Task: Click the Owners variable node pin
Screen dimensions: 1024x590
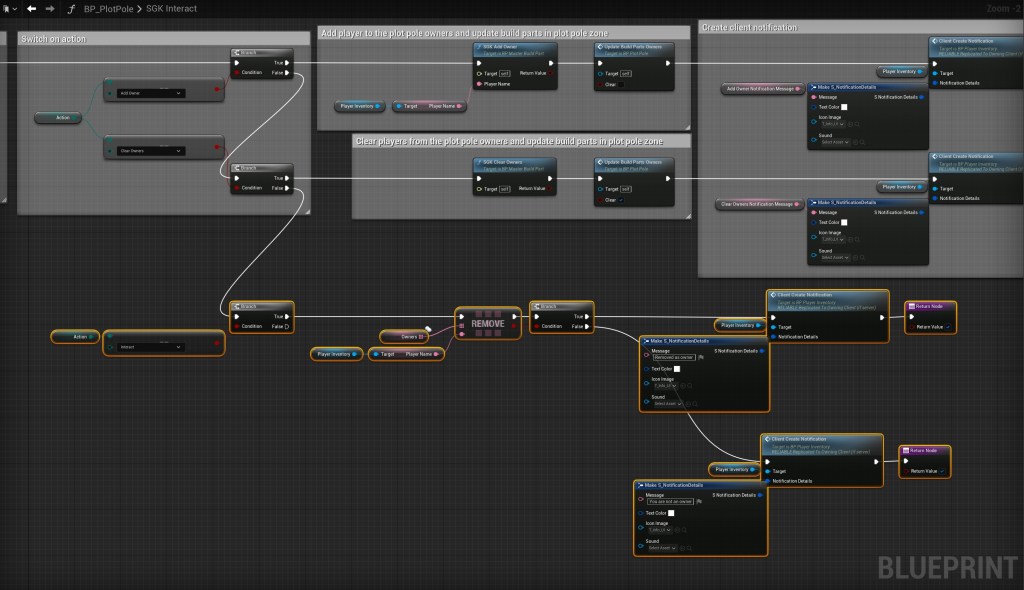Action: tap(422, 336)
